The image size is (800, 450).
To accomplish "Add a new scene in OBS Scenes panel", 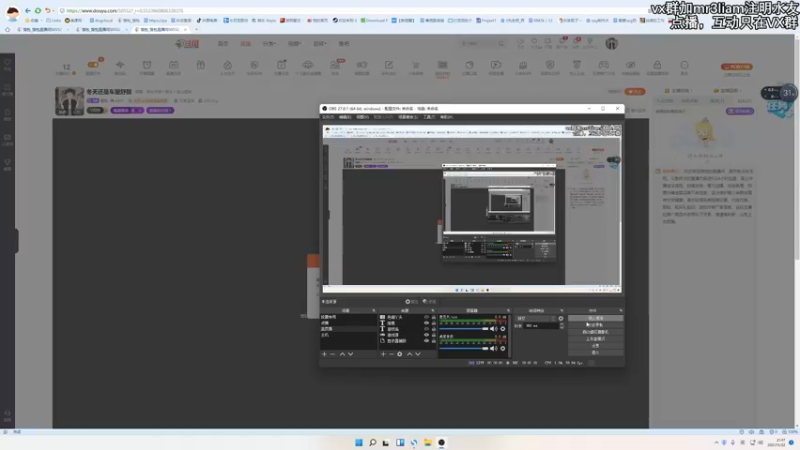I will 324,354.
